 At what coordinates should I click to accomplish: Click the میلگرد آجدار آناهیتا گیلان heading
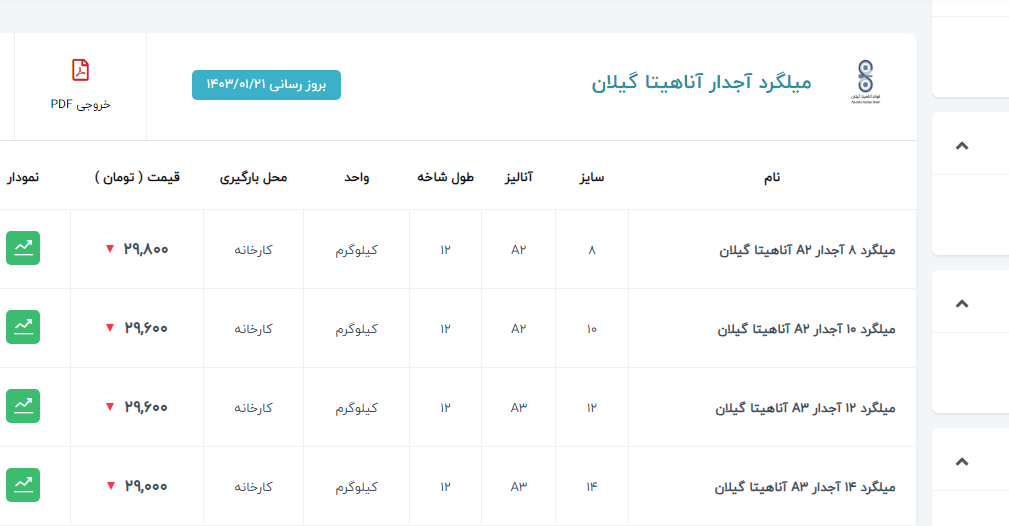click(x=701, y=83)
